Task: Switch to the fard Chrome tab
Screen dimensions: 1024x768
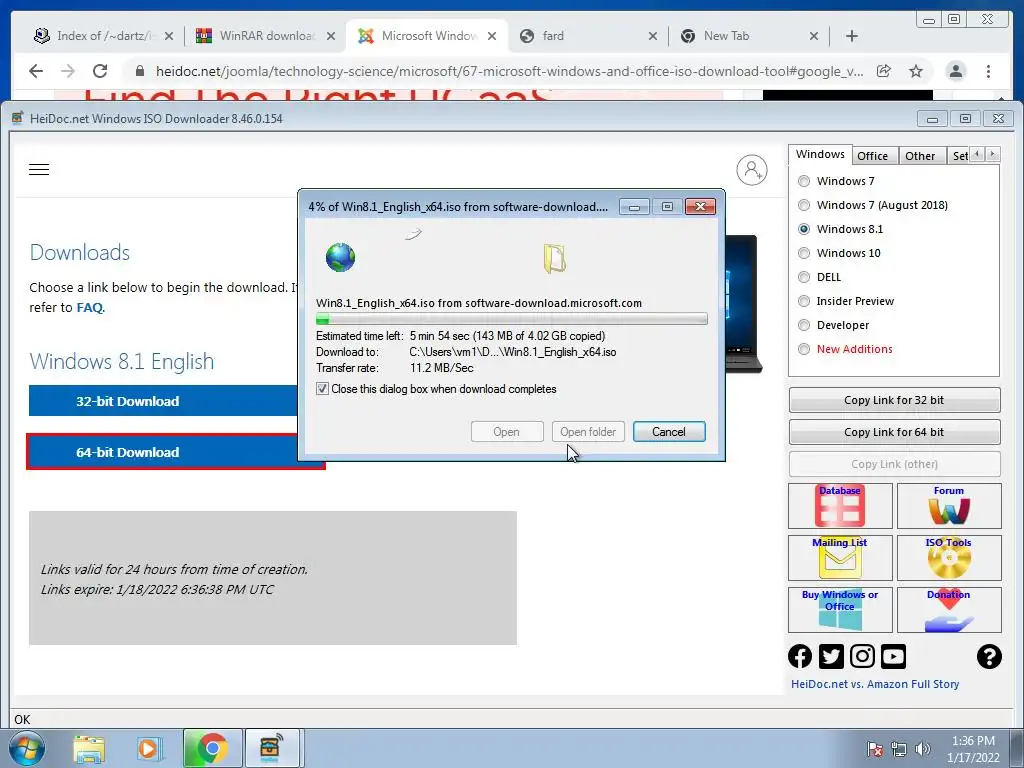Action: point(589,36)
